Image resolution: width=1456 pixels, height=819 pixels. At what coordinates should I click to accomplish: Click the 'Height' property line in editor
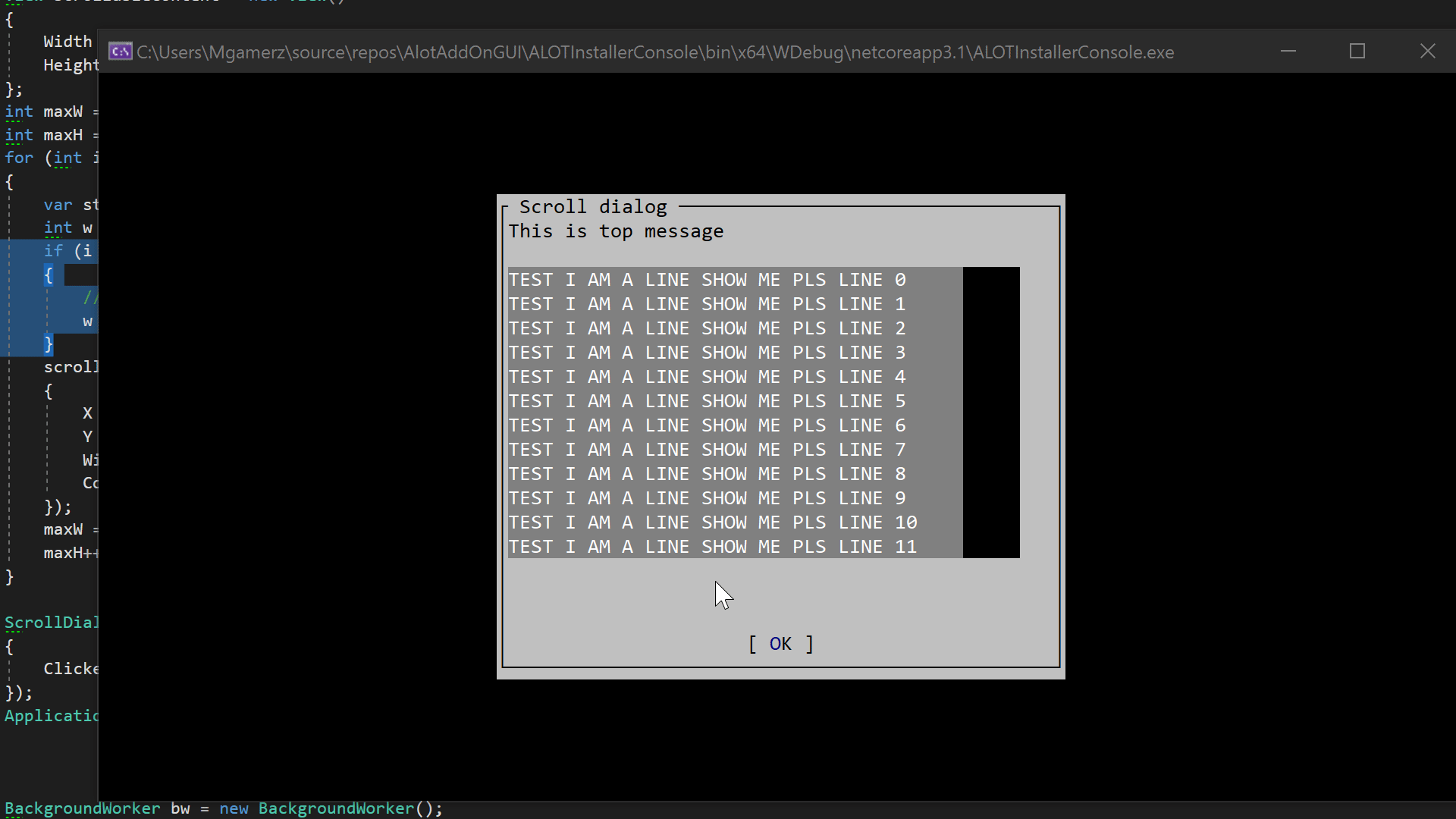[x=71, y=65]
